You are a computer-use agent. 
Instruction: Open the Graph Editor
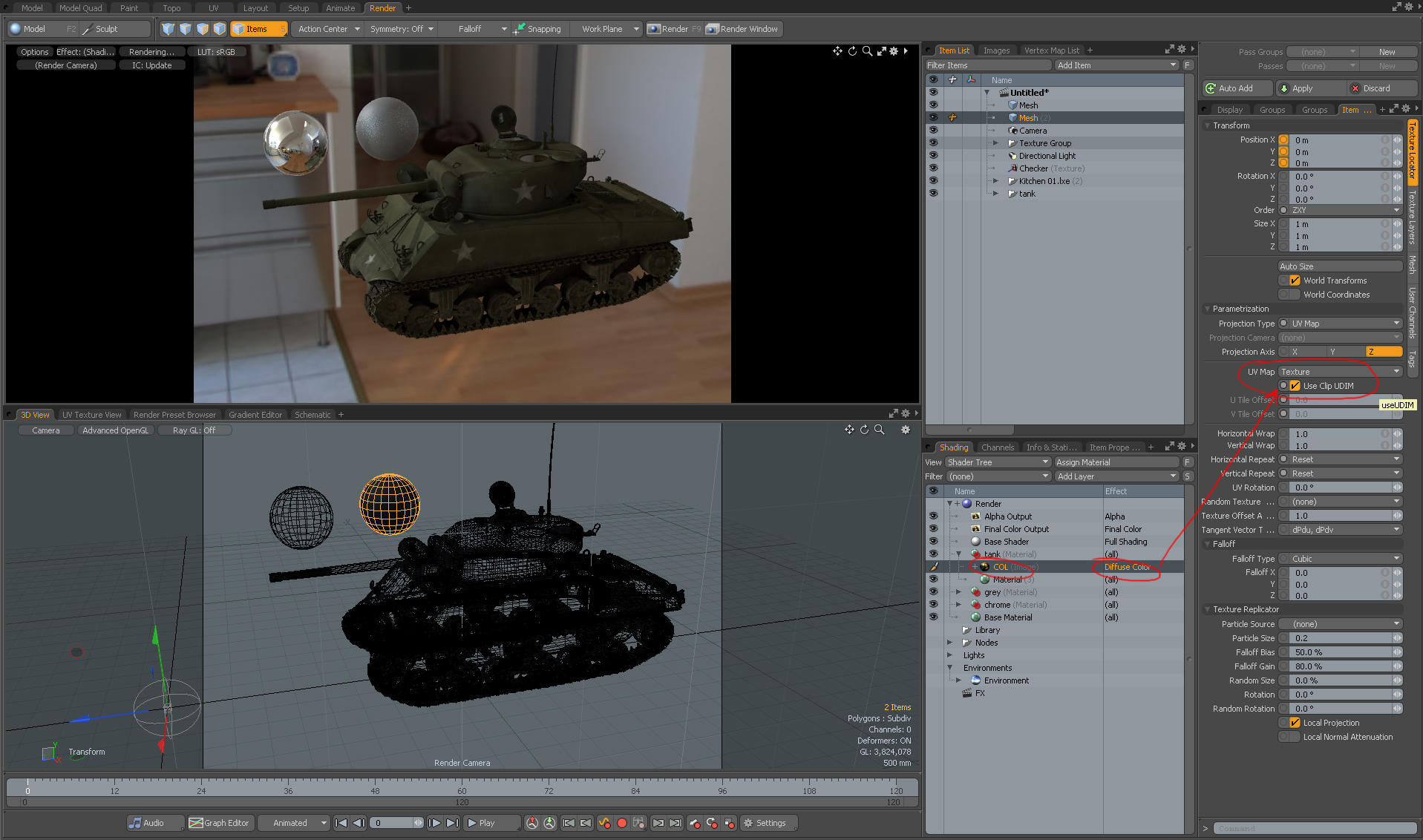[220, 823]
